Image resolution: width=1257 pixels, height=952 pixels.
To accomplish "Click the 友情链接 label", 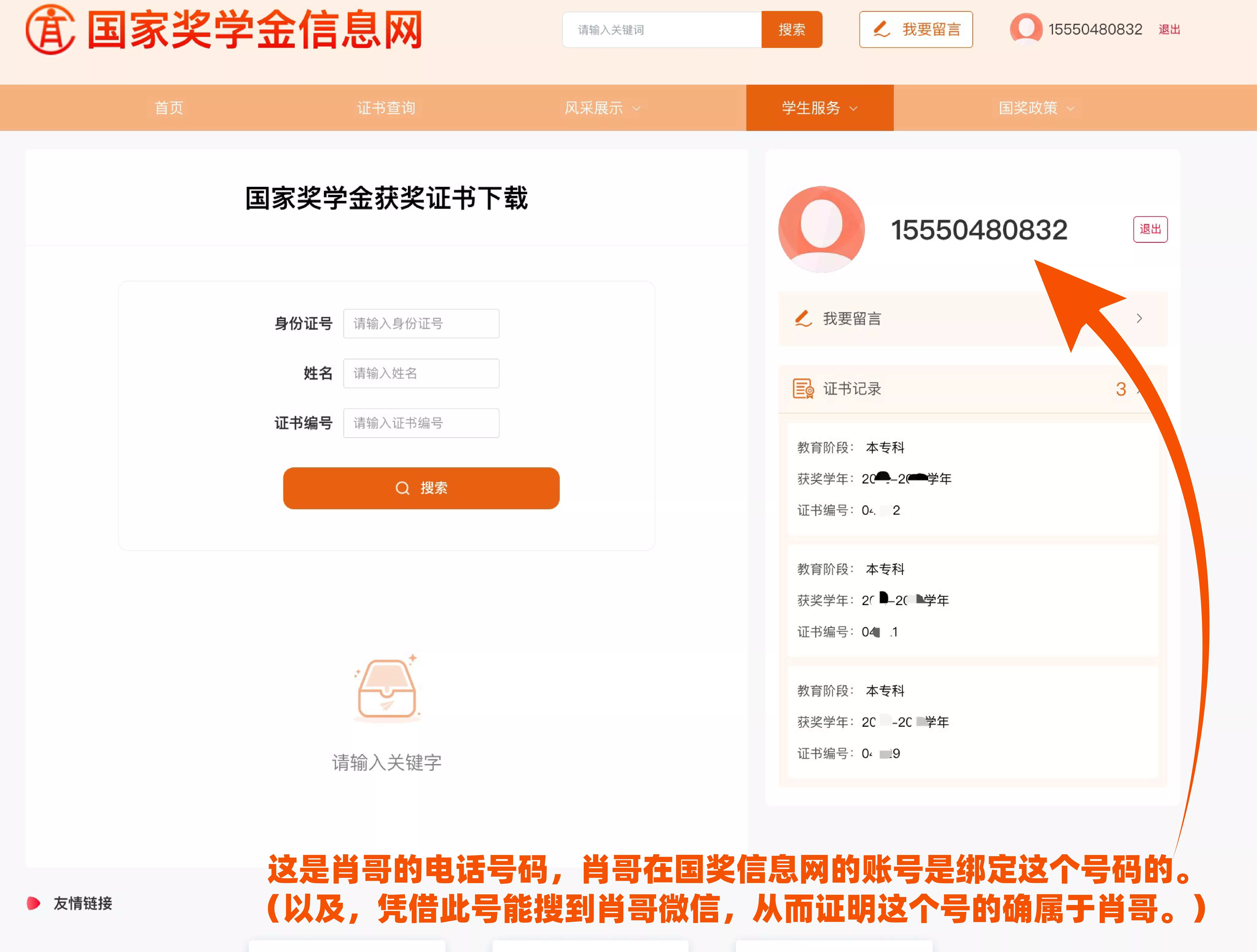I will click(x=83, y=903).
